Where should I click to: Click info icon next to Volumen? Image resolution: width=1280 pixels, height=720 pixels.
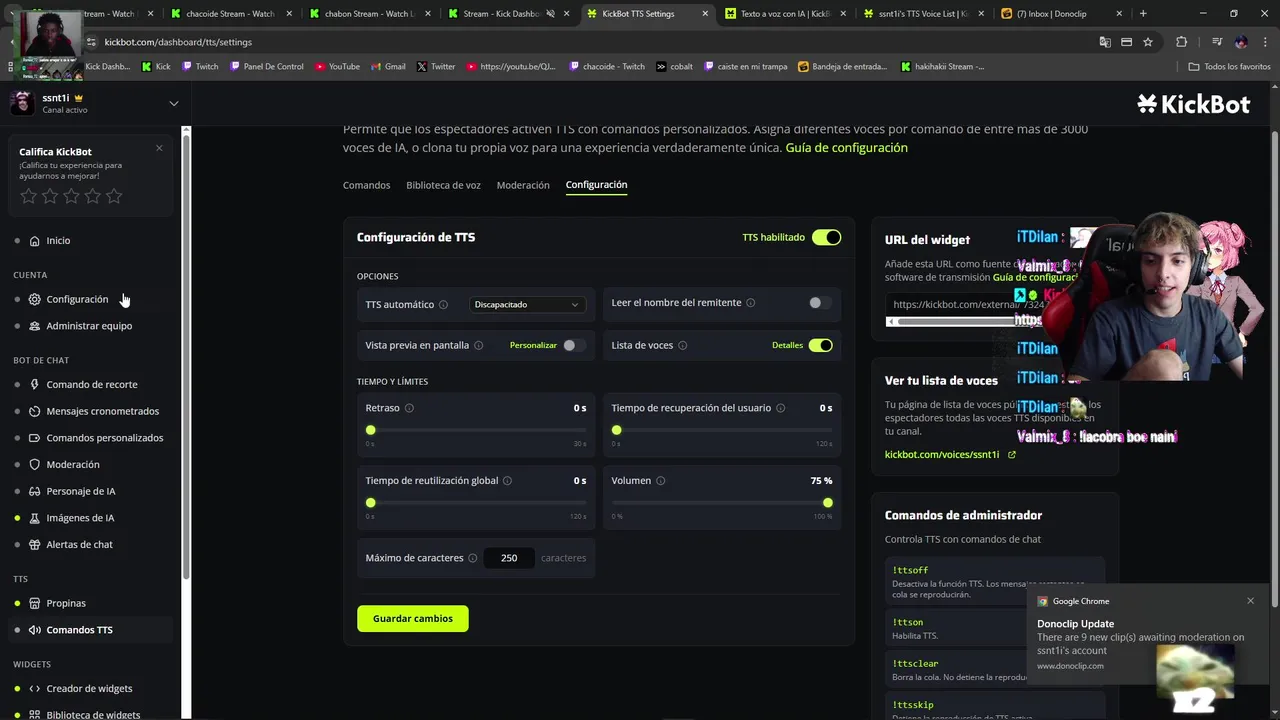click(x=660, y=481)
